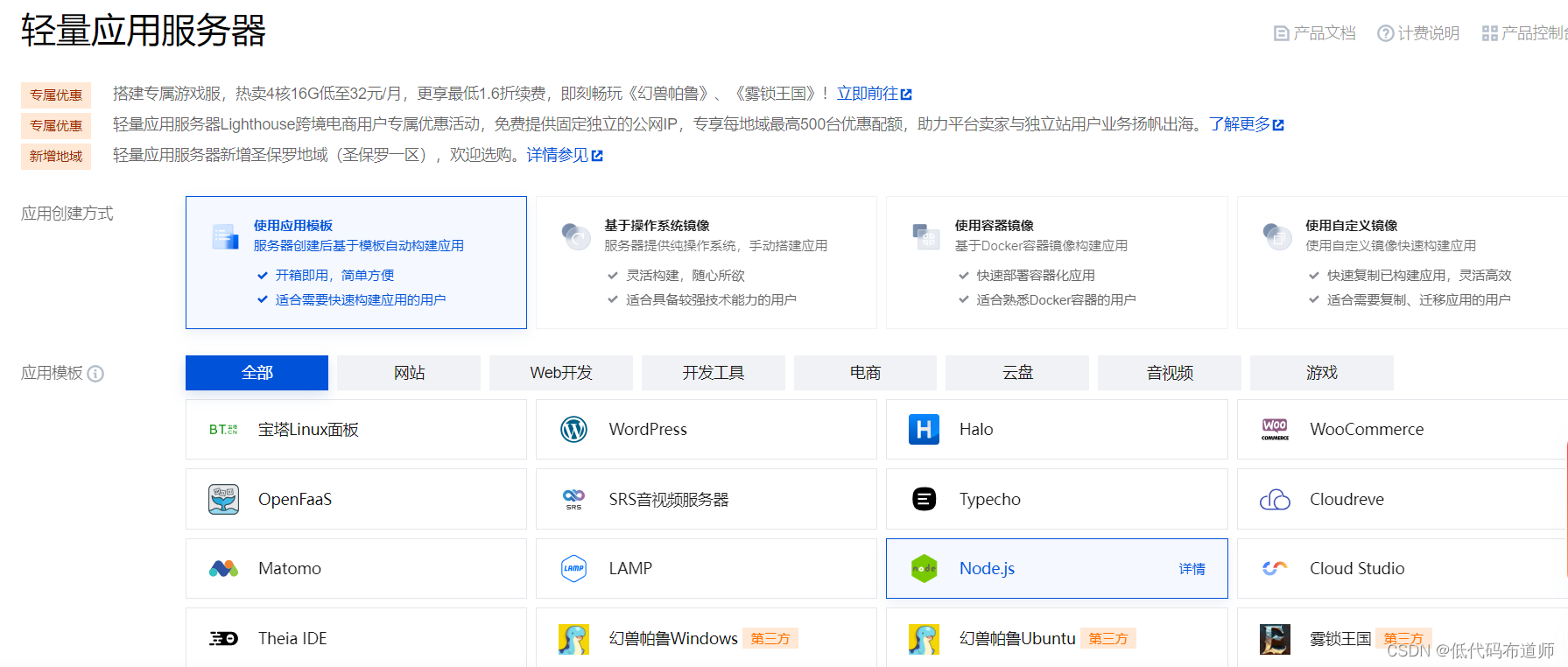Click the Cloud Studio logo icon
This screenshot has width=1568, height=667.
(x=1275, y=569)
